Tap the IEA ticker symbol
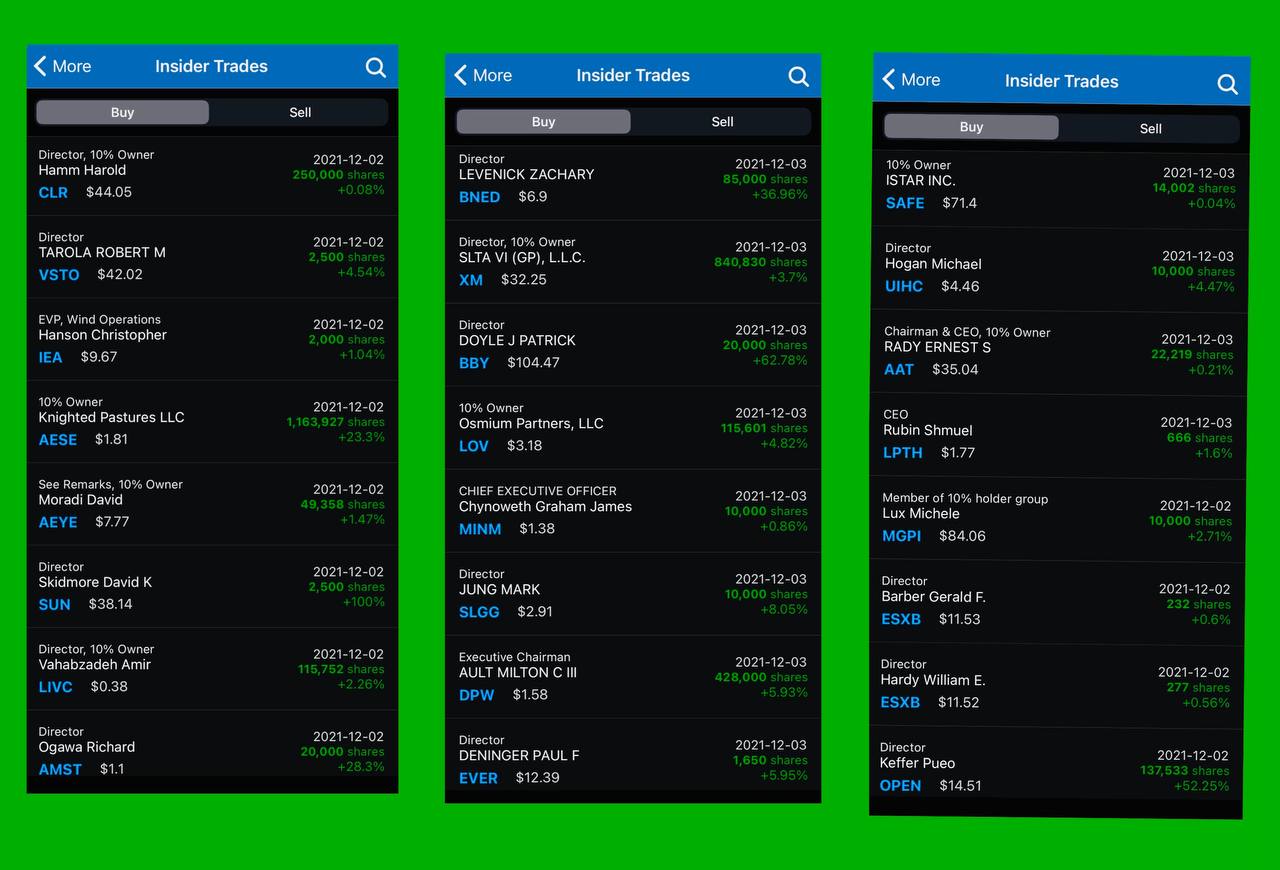The height and width of the screenshot is (870, 1280). [50, 357]
